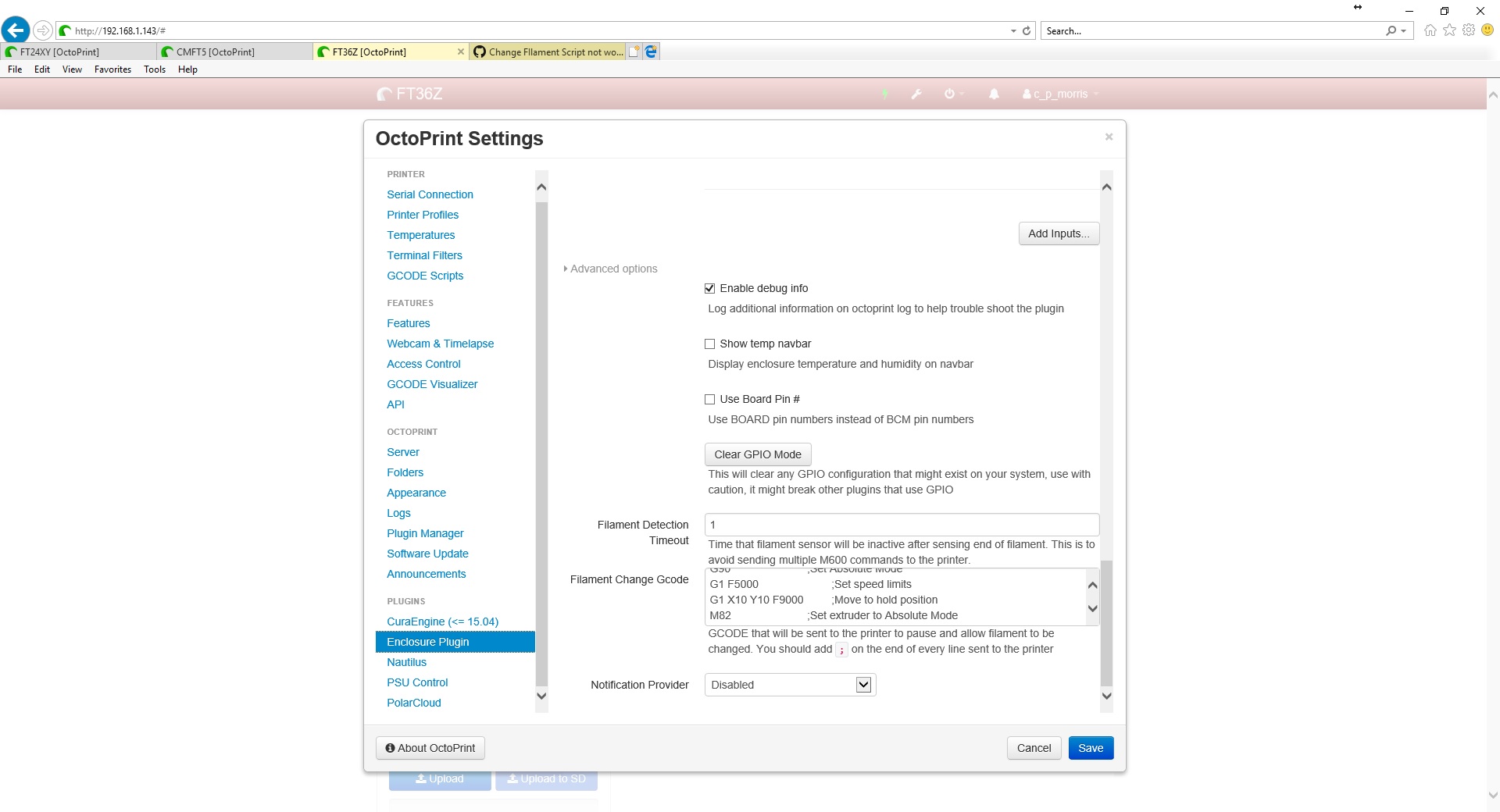Open browser home page icon

1430,30
